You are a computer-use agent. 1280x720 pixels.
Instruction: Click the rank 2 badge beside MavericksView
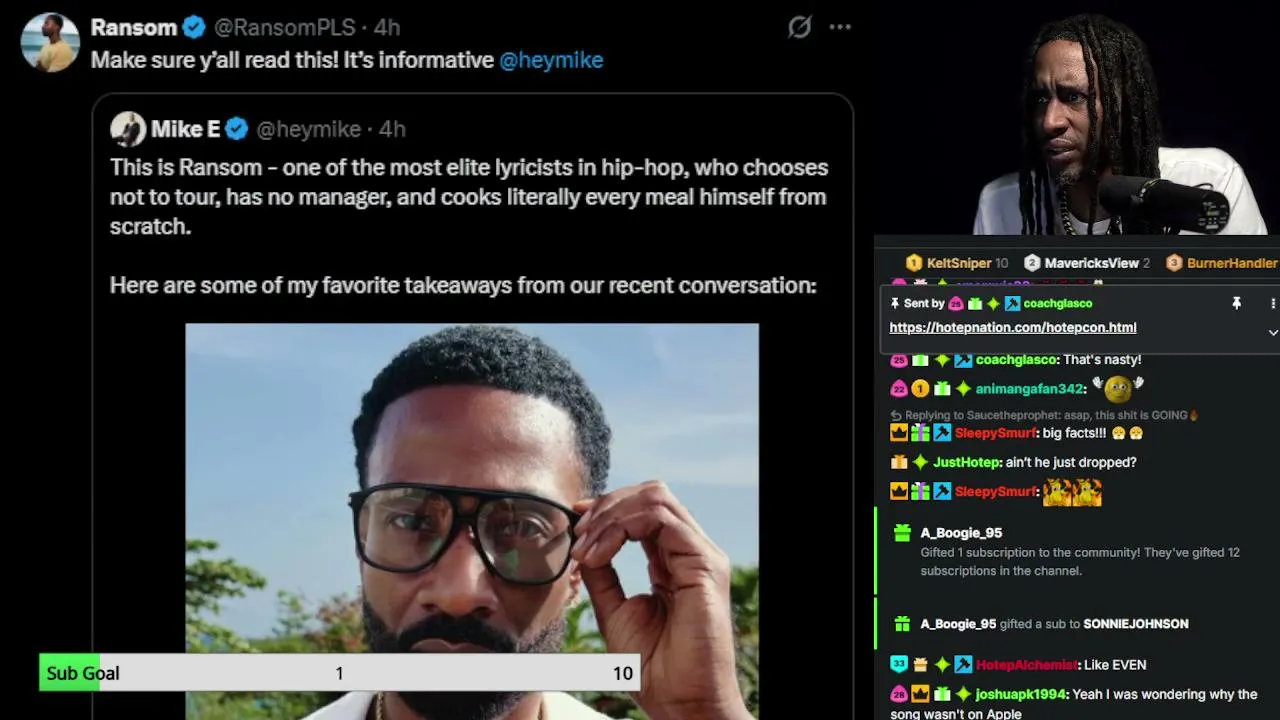tap(1032, 263)
